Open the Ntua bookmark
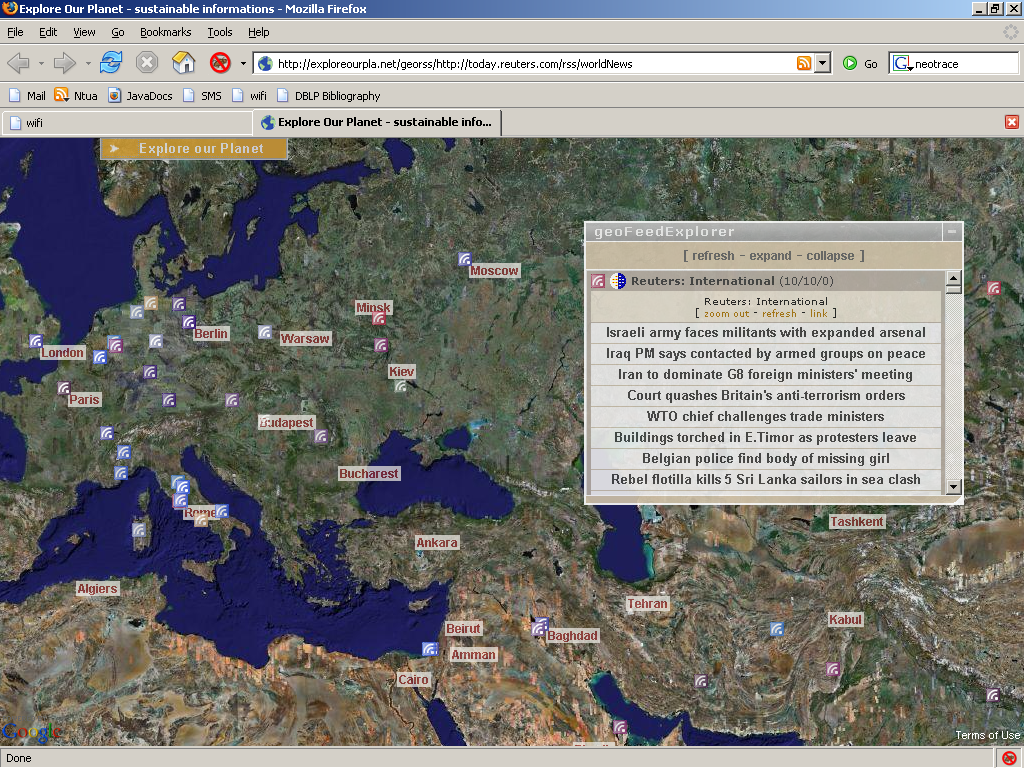This screenshot has height=768, width=1024. coord(76,96)
